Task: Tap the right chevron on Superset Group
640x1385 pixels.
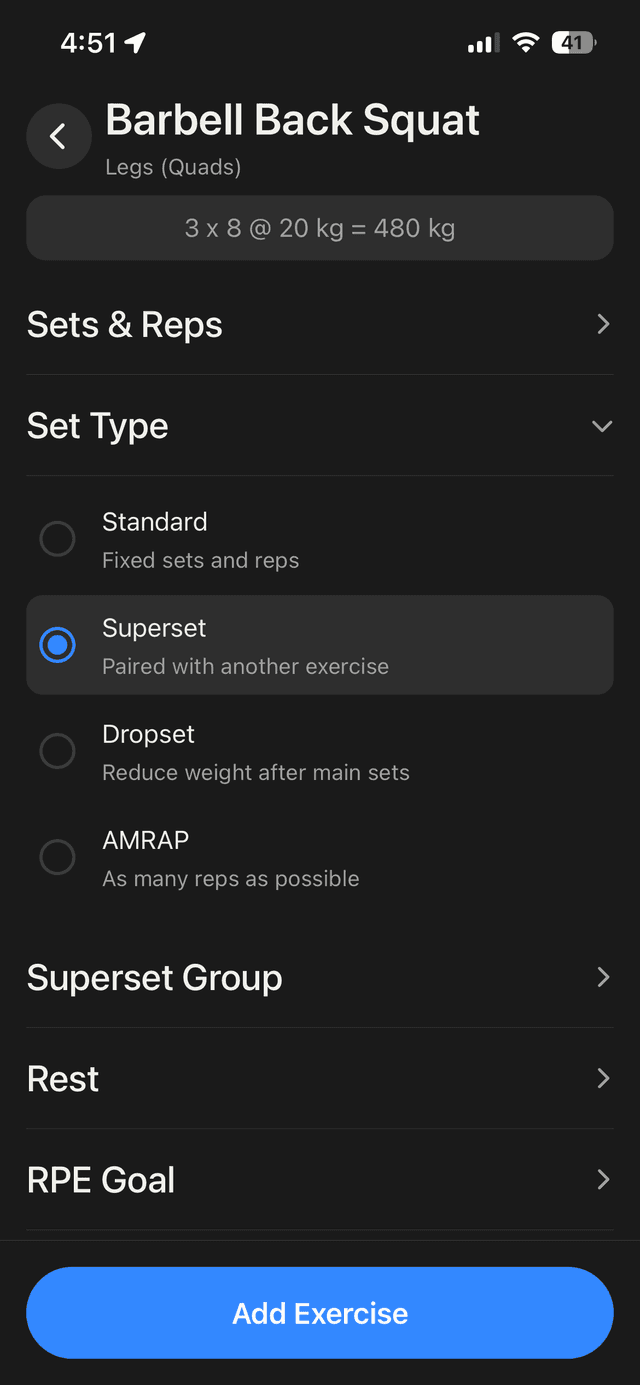Action: coord(602,977)
